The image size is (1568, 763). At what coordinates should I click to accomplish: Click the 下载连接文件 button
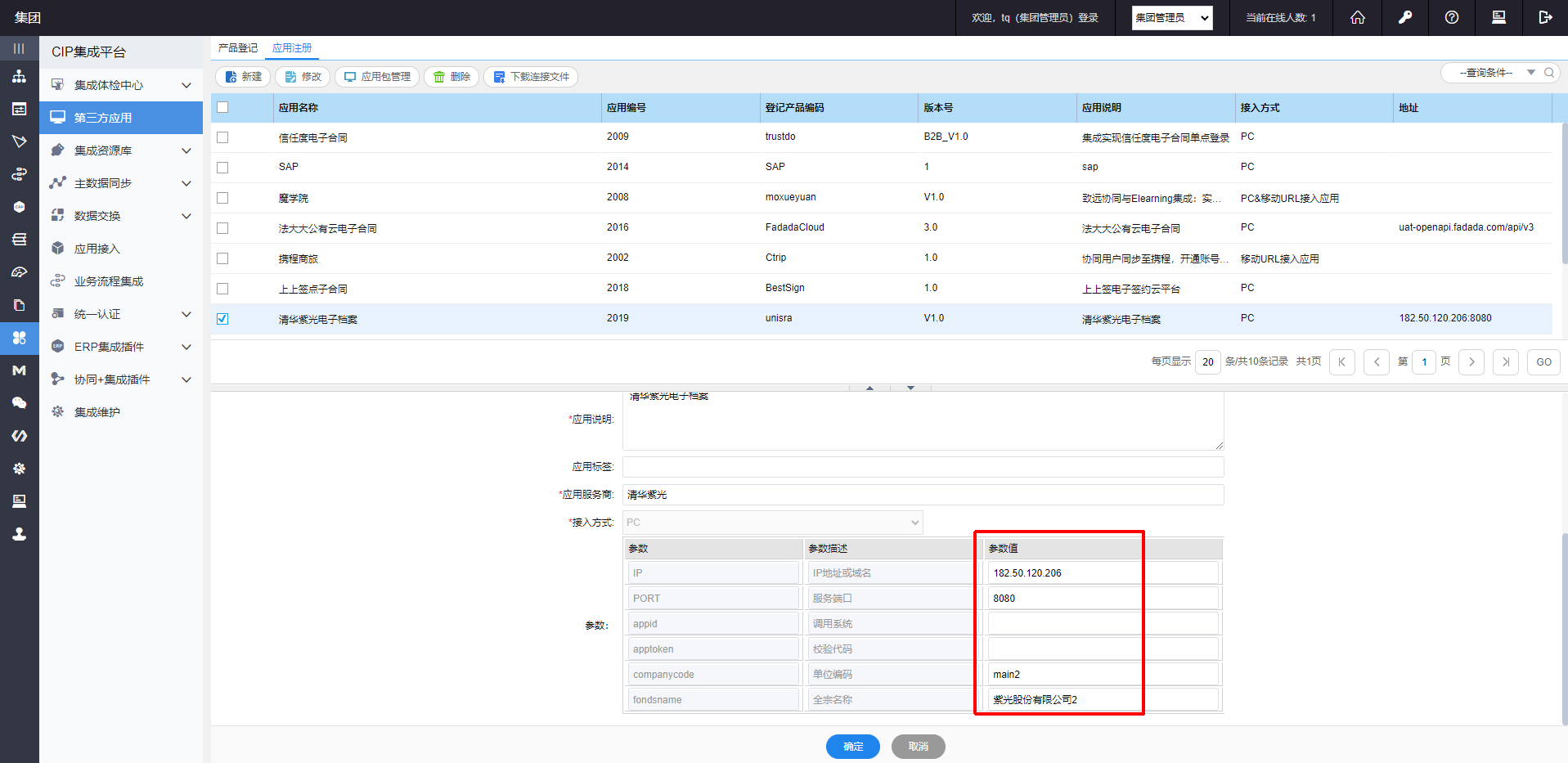pos(531,77)
